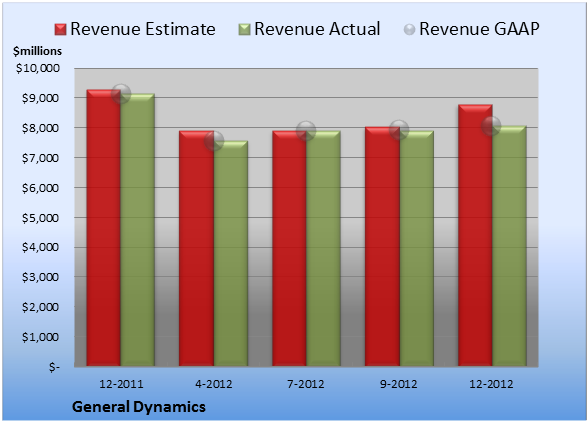Click the GAAP sphere marker for 9-2012
This screenshot has height=422, width=588.
[x=399, y=130]
